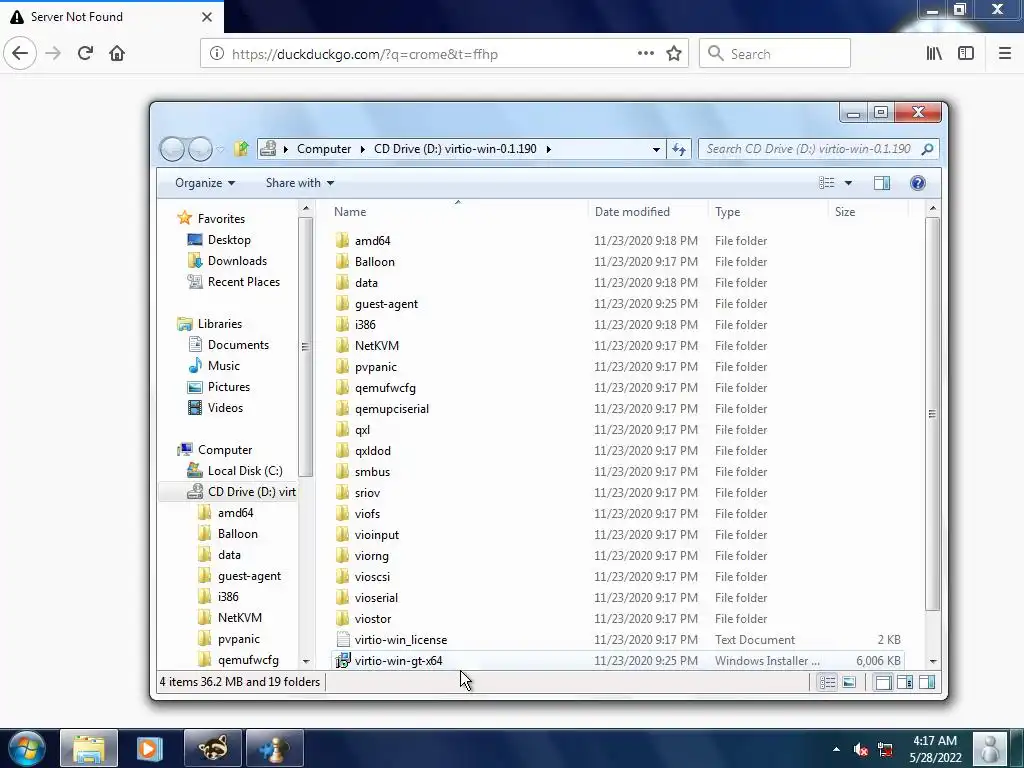Image resolution: width=1024 pixels, height=768 pixels.
Task: Click the search magnifier in Explorer
Action: pyautogui.click(x=927, y=149)
